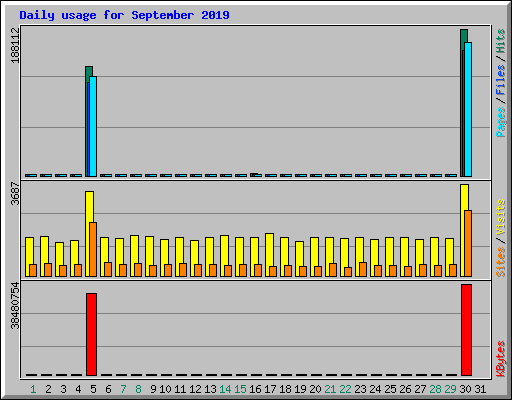
Task: Click the hits axis value 188112
Action: [x=15, y=45]
